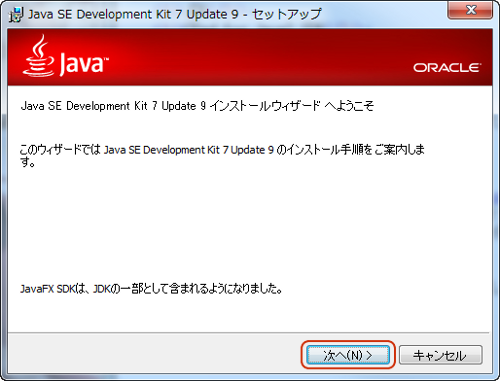Click the JavaFX SDK notice text
This screenshot has height=381, width=500.
tap(151, 288)
